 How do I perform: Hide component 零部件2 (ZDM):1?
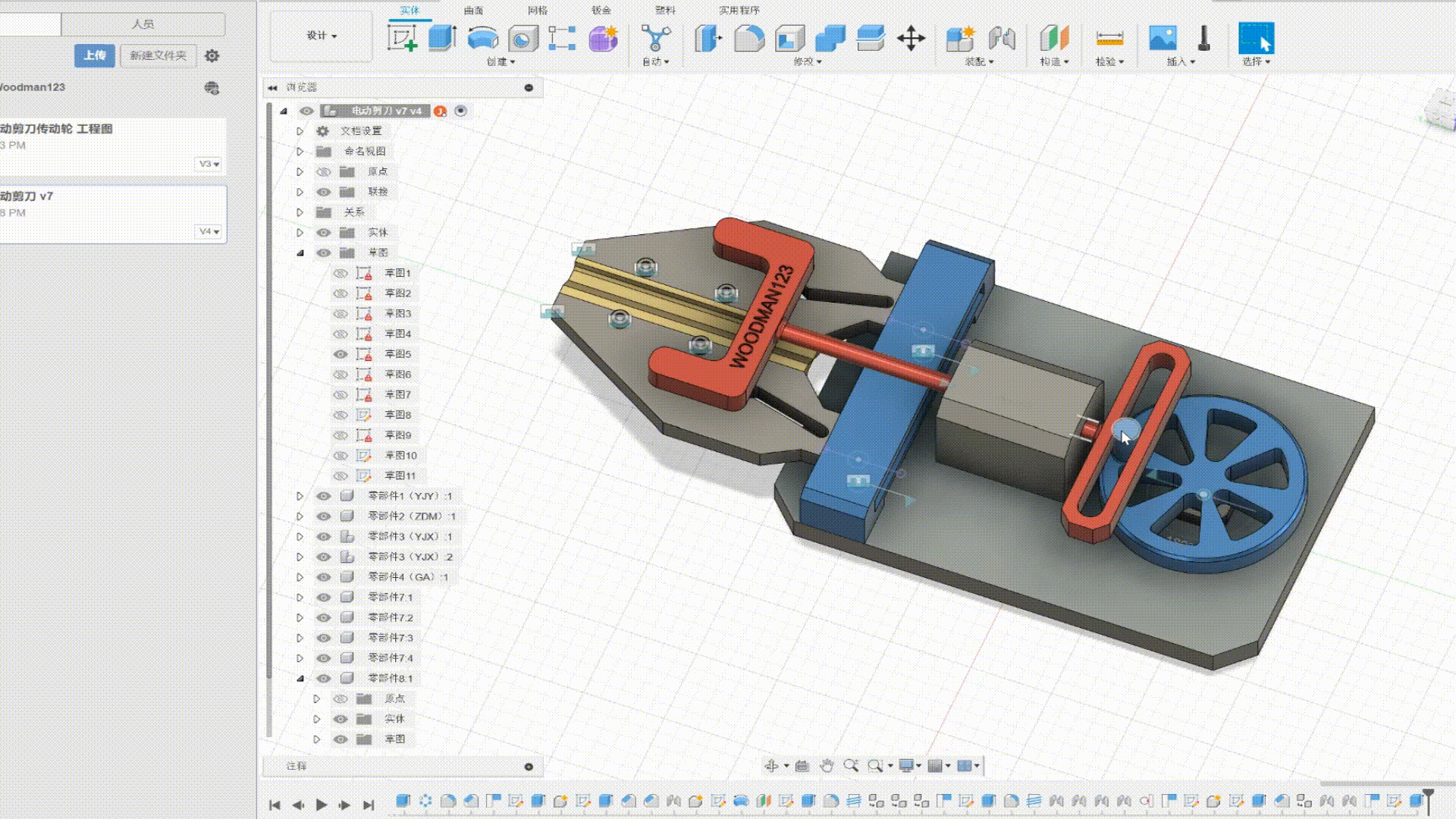click(324, 516)
